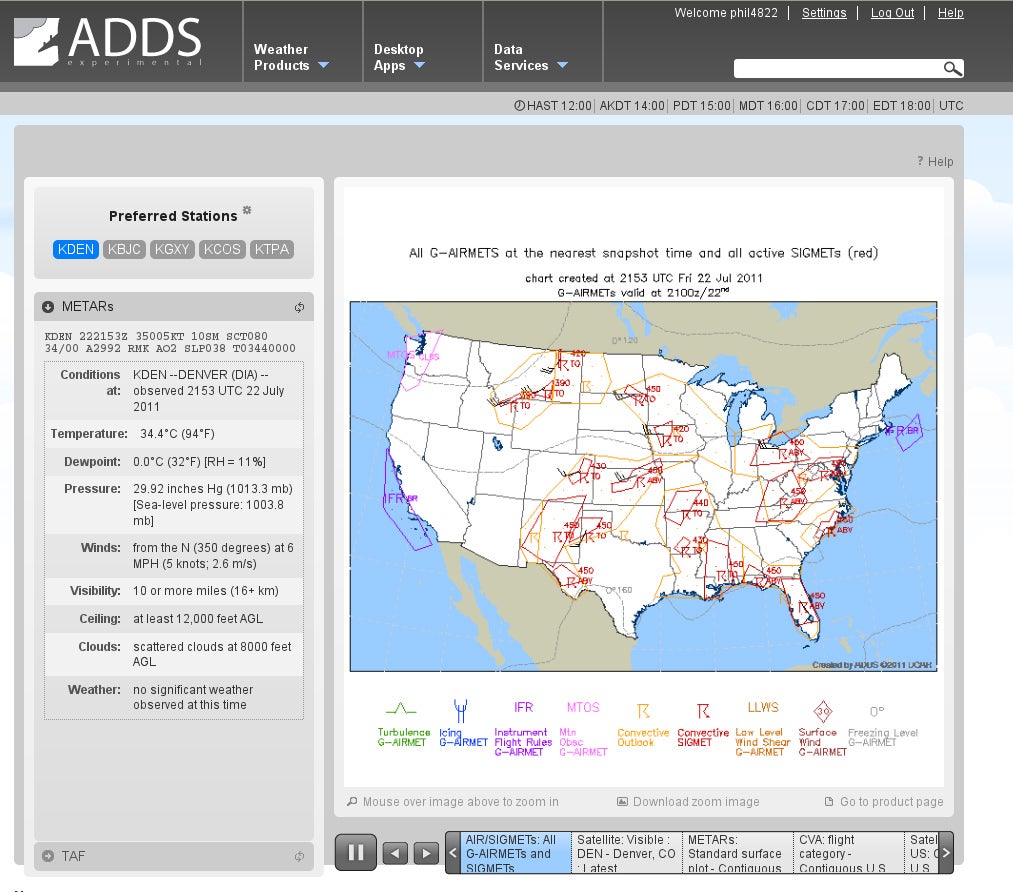
Task: Select the Icing G-AIRMET legend icon
Action: point(460,709)
